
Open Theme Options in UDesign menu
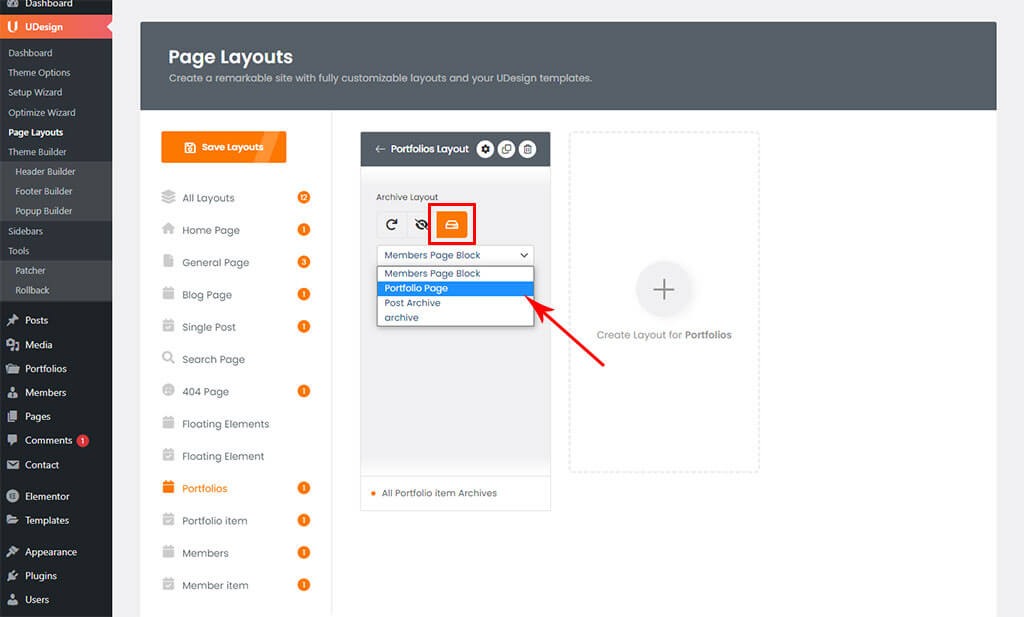pyautogui.click(x=39, y=73)
